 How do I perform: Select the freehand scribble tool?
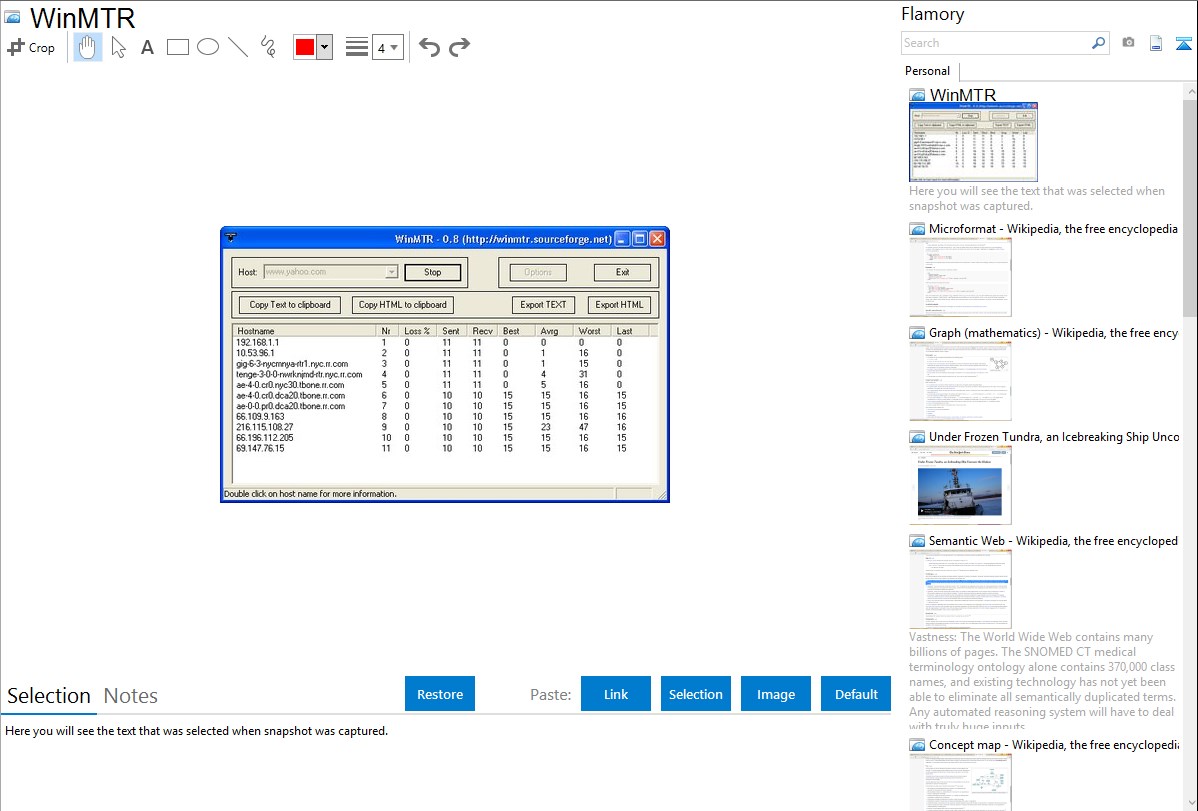coord(268,47)
